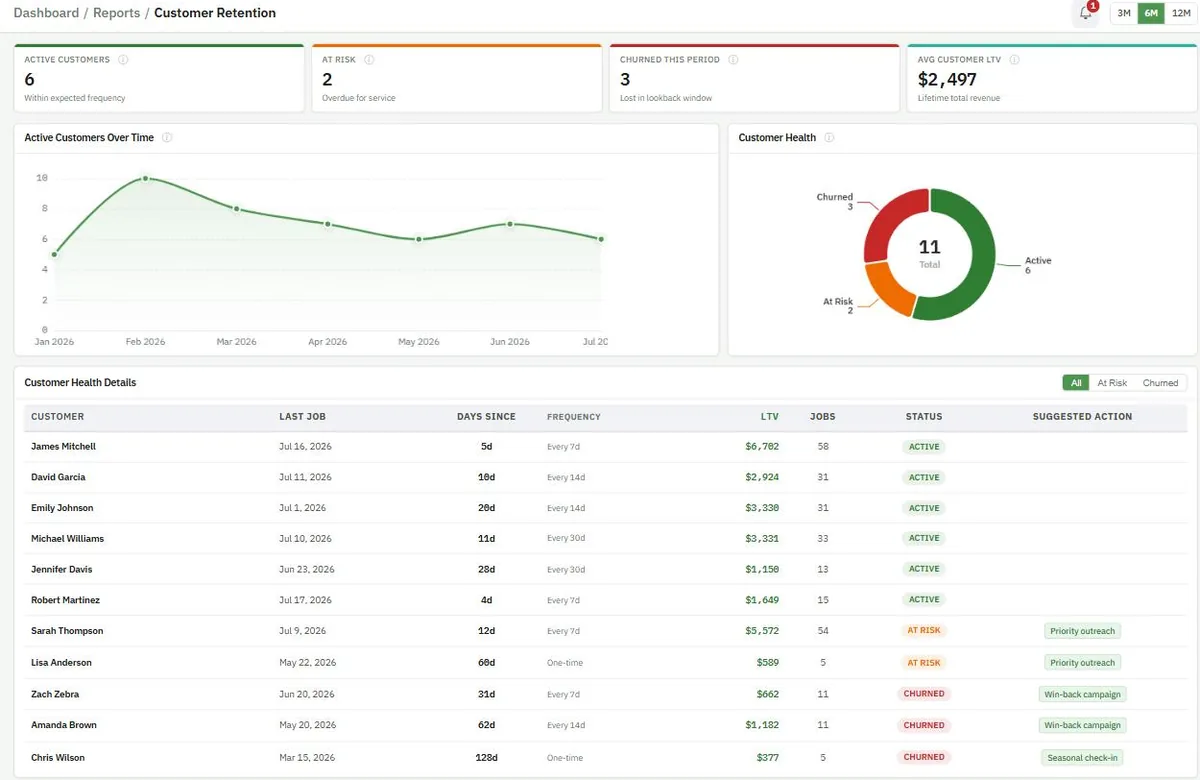
Task: Click the Feb 2026 peak data point
Action: pos(146,178)
